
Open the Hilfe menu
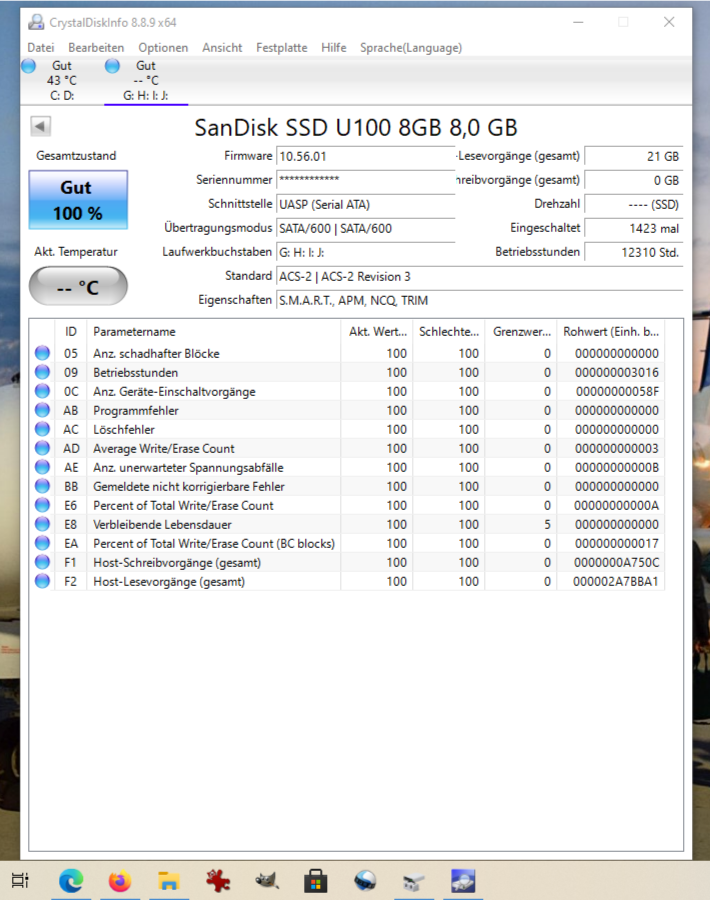pos(333,48)
